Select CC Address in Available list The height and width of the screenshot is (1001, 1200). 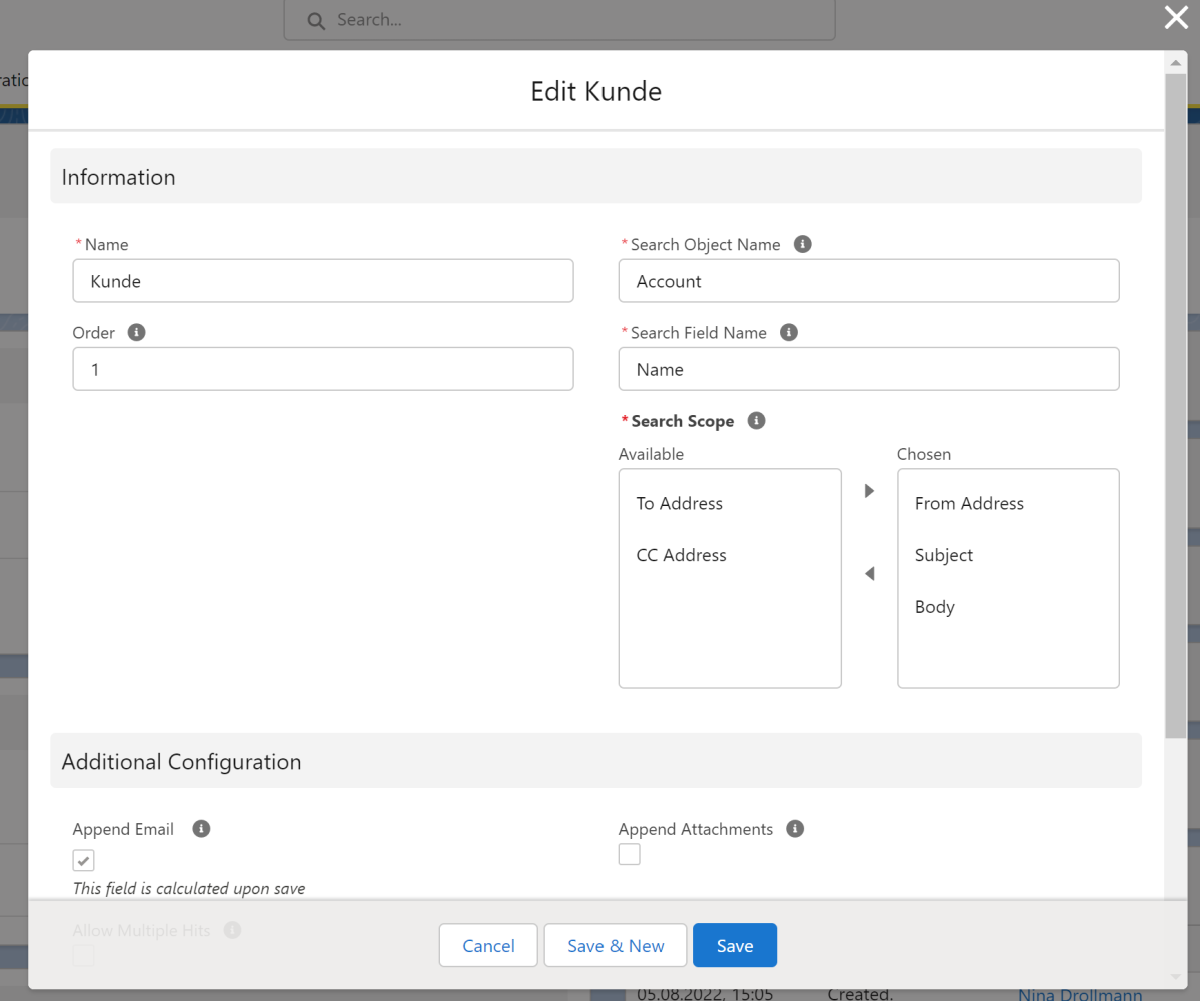[x=682, y=556]
